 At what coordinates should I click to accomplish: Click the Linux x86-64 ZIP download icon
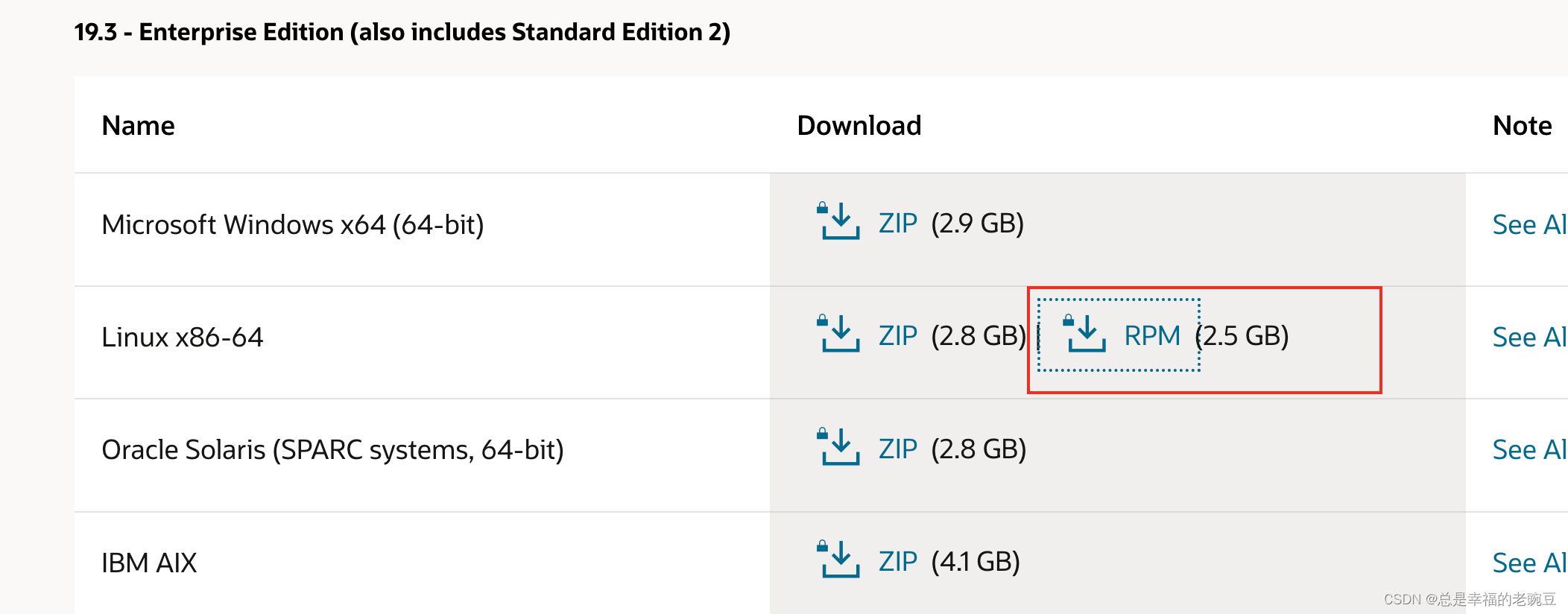click(839, 334)
